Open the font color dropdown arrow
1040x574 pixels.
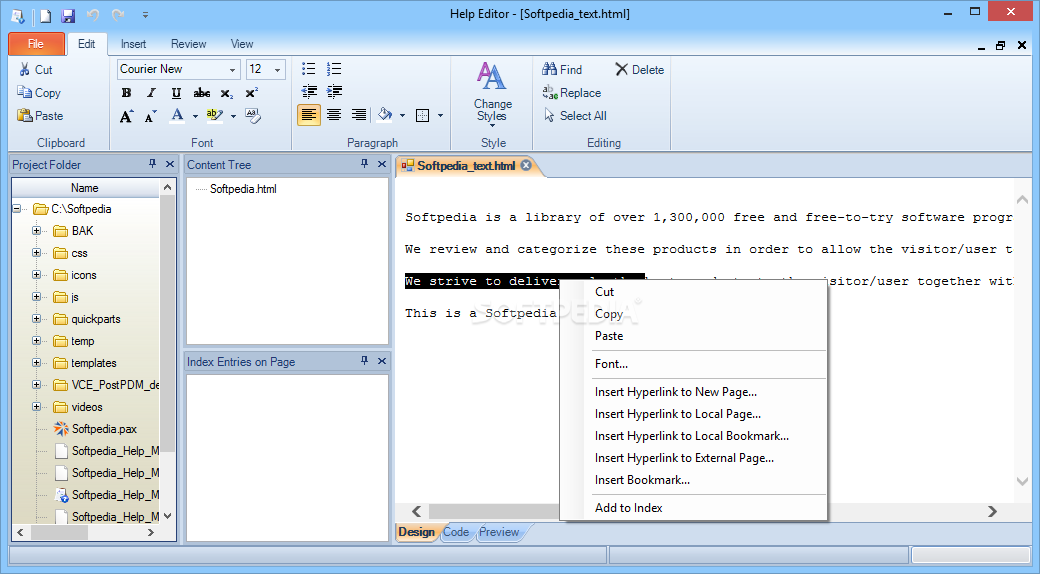click(195, 116)
